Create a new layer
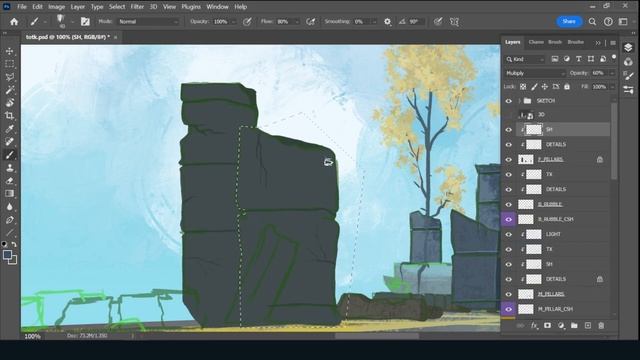The width and height of the screenshot is (640, 360). 588,325
